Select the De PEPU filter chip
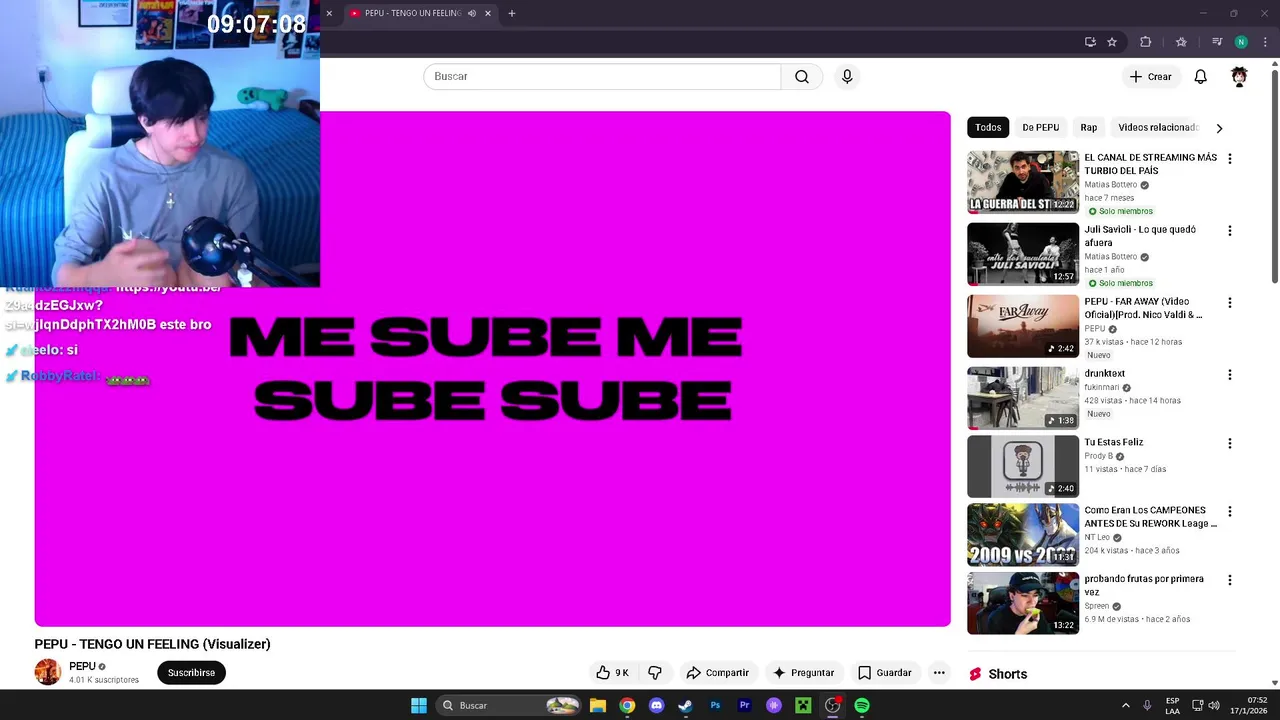1280x720 pixels. (1040, 127)
